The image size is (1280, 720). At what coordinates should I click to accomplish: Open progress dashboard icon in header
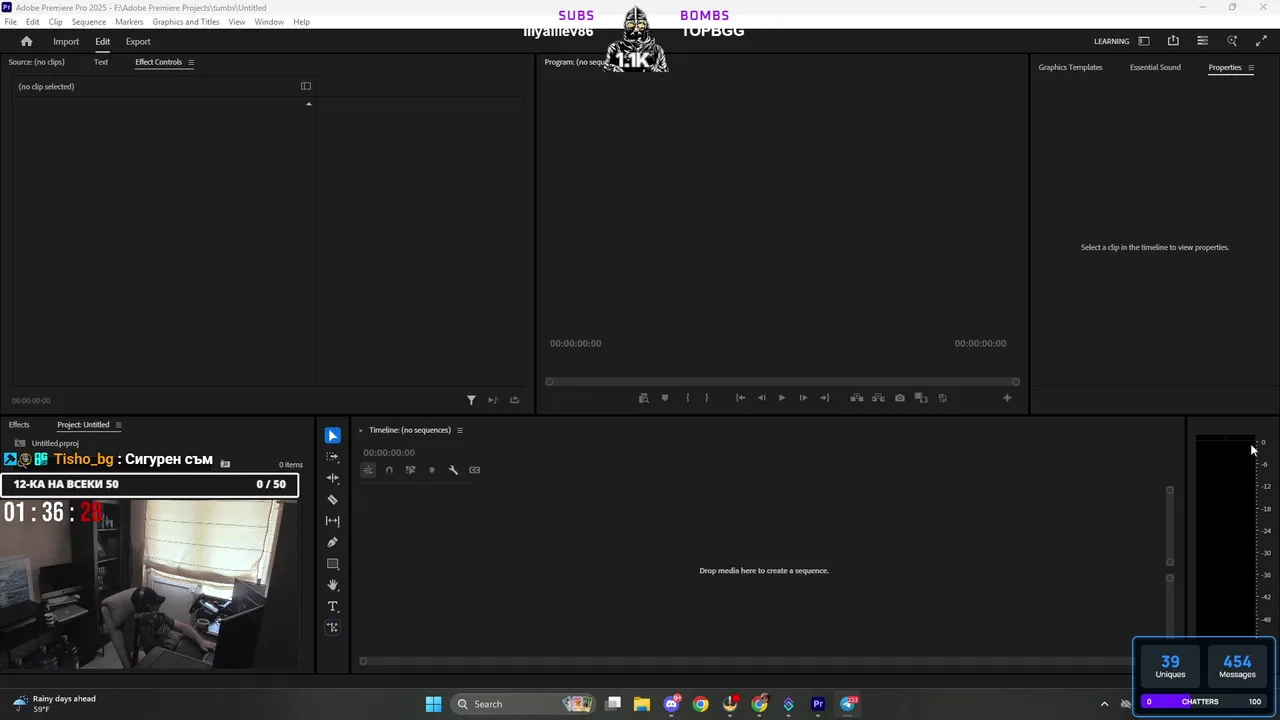pyautogui.click(x=1202, y=41)
